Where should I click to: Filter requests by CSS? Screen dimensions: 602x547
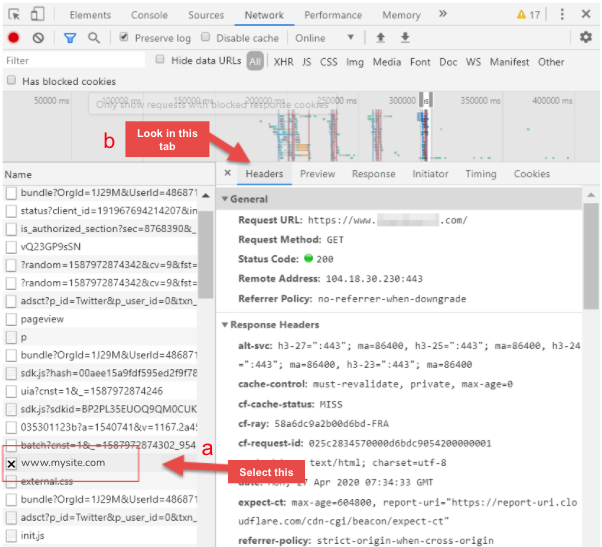329,62
